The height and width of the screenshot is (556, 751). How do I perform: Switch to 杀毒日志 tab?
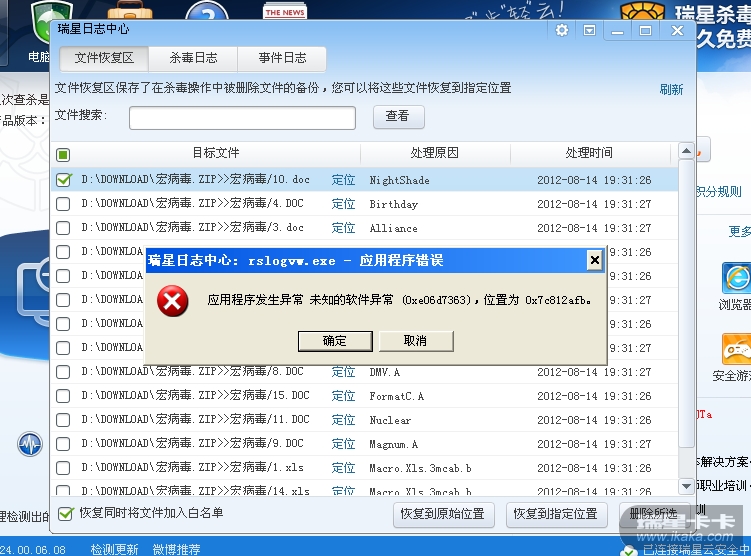[193, 58]
